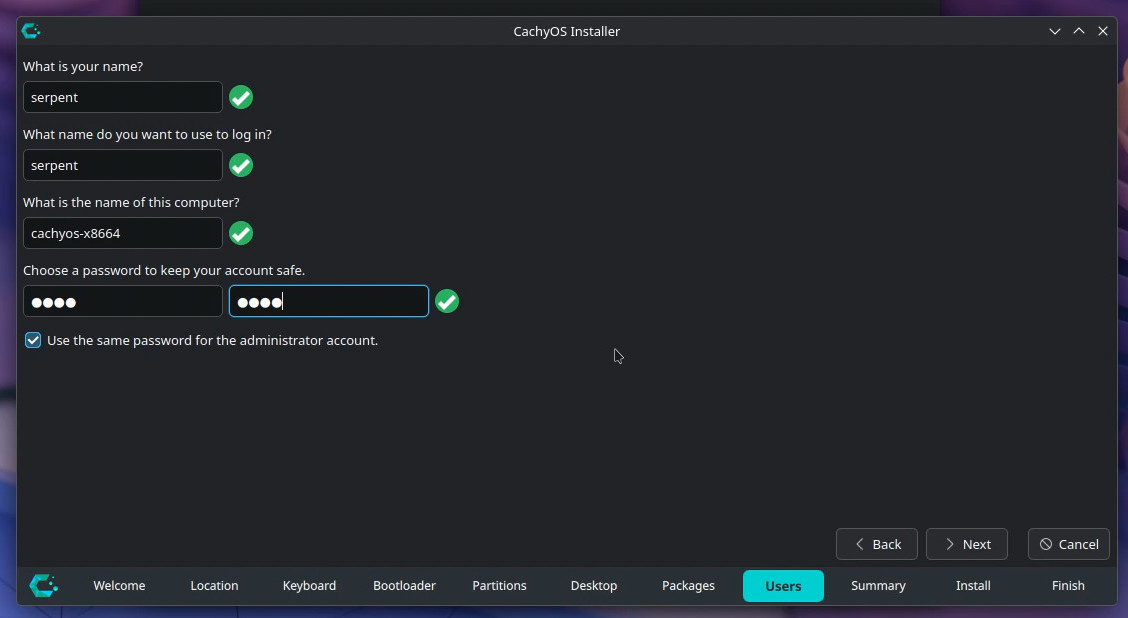Click the CachyOS Installer window title
This screenshot has width=1128, height=618.
coord(566,31)
